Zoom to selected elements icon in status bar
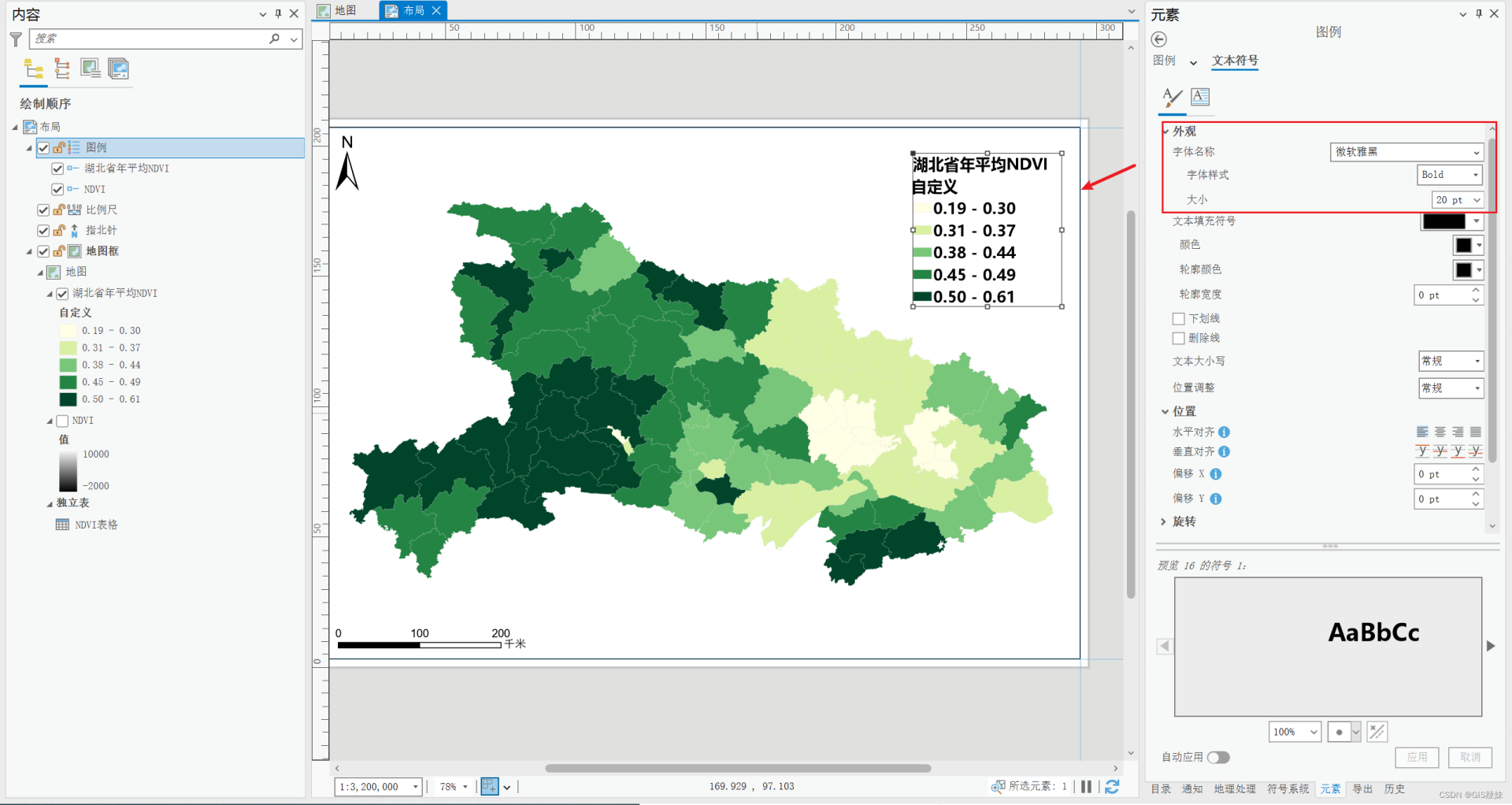1512x805 pixels. point(998,786)
